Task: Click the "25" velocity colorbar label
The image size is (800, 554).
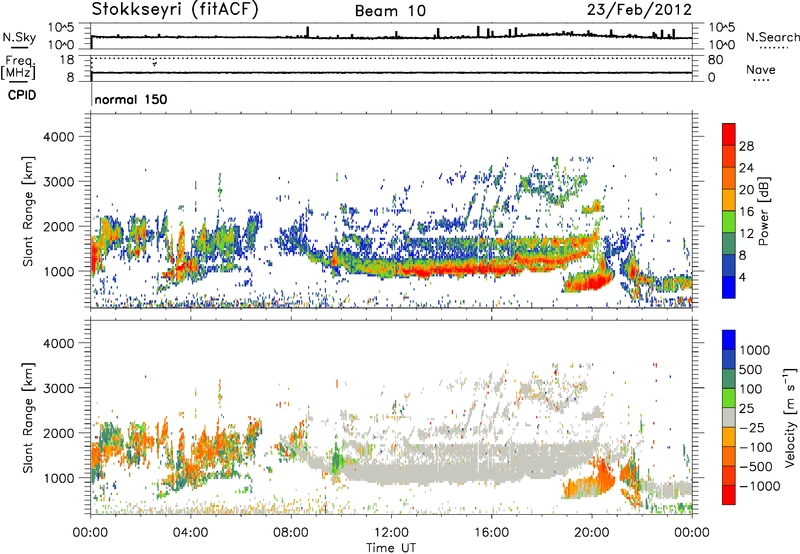Action: tap(746, 409)
